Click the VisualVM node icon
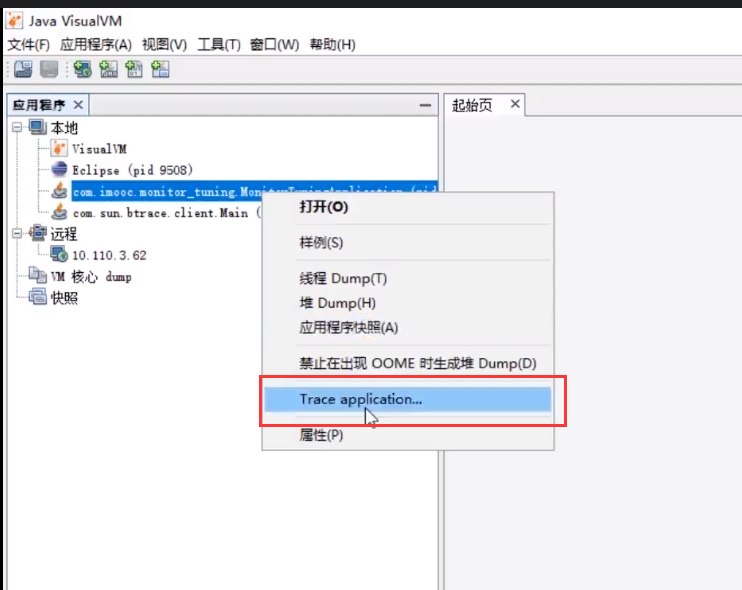The width and height of the screenshot is (742, 590). pos(59,149)
